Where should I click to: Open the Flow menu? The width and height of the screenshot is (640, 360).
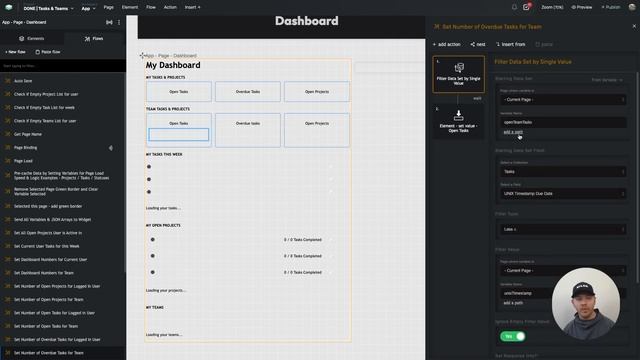pos(151,7)
